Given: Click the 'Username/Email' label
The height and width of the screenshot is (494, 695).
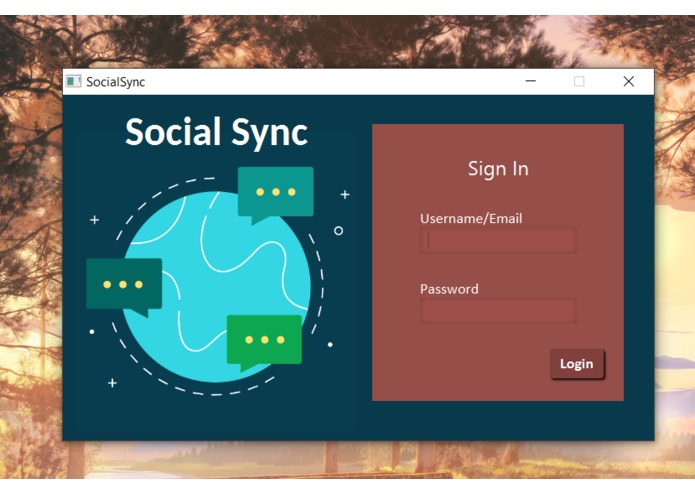Looking at the screenshot, I should coord(471,218).
